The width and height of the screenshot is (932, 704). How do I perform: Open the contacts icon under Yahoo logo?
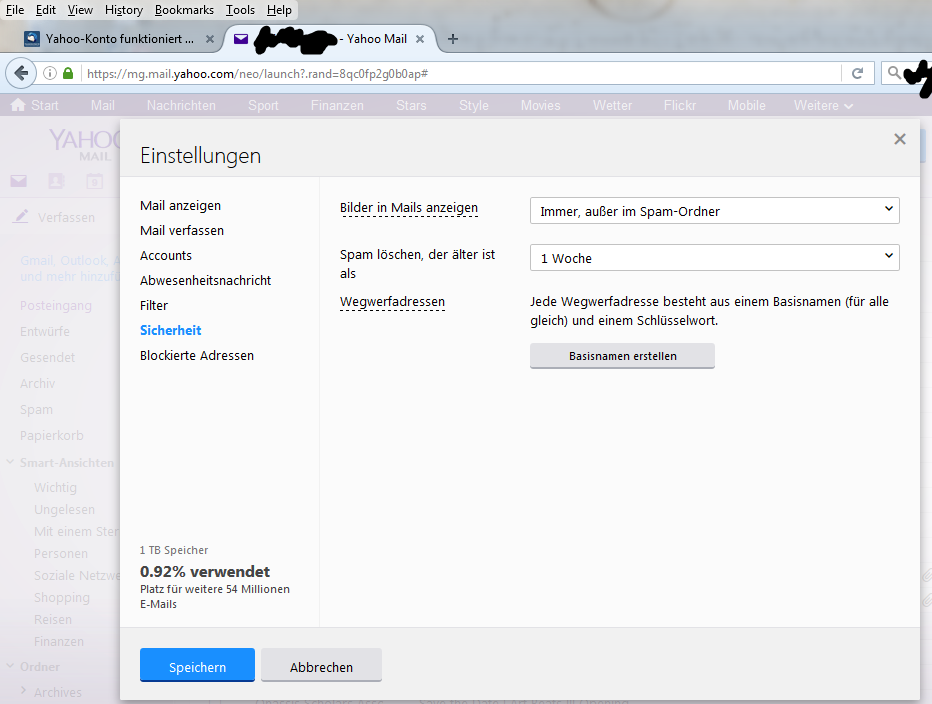56,181
